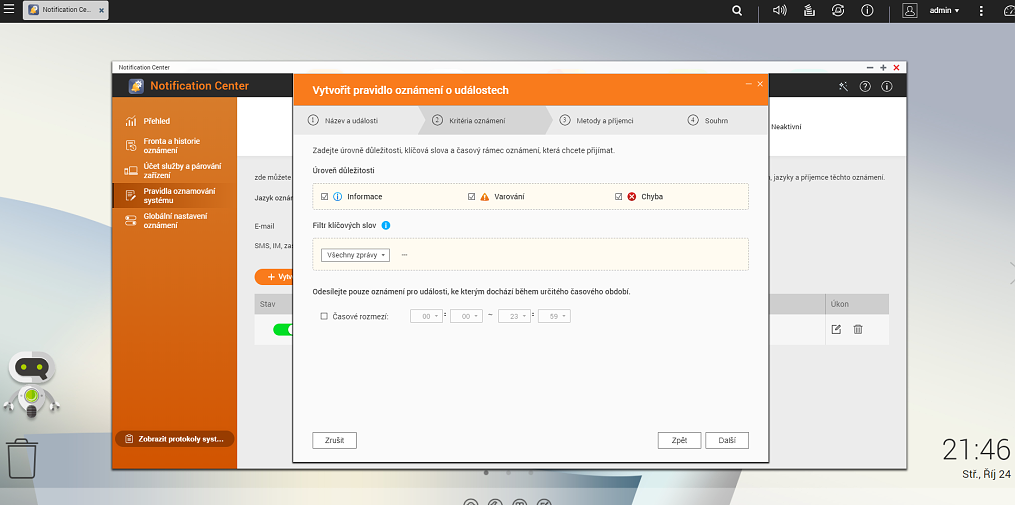The width and height of the screenshot is (1015, 505).
Task: Open the three-dot more options menu
Action: (x=981, y=10)
